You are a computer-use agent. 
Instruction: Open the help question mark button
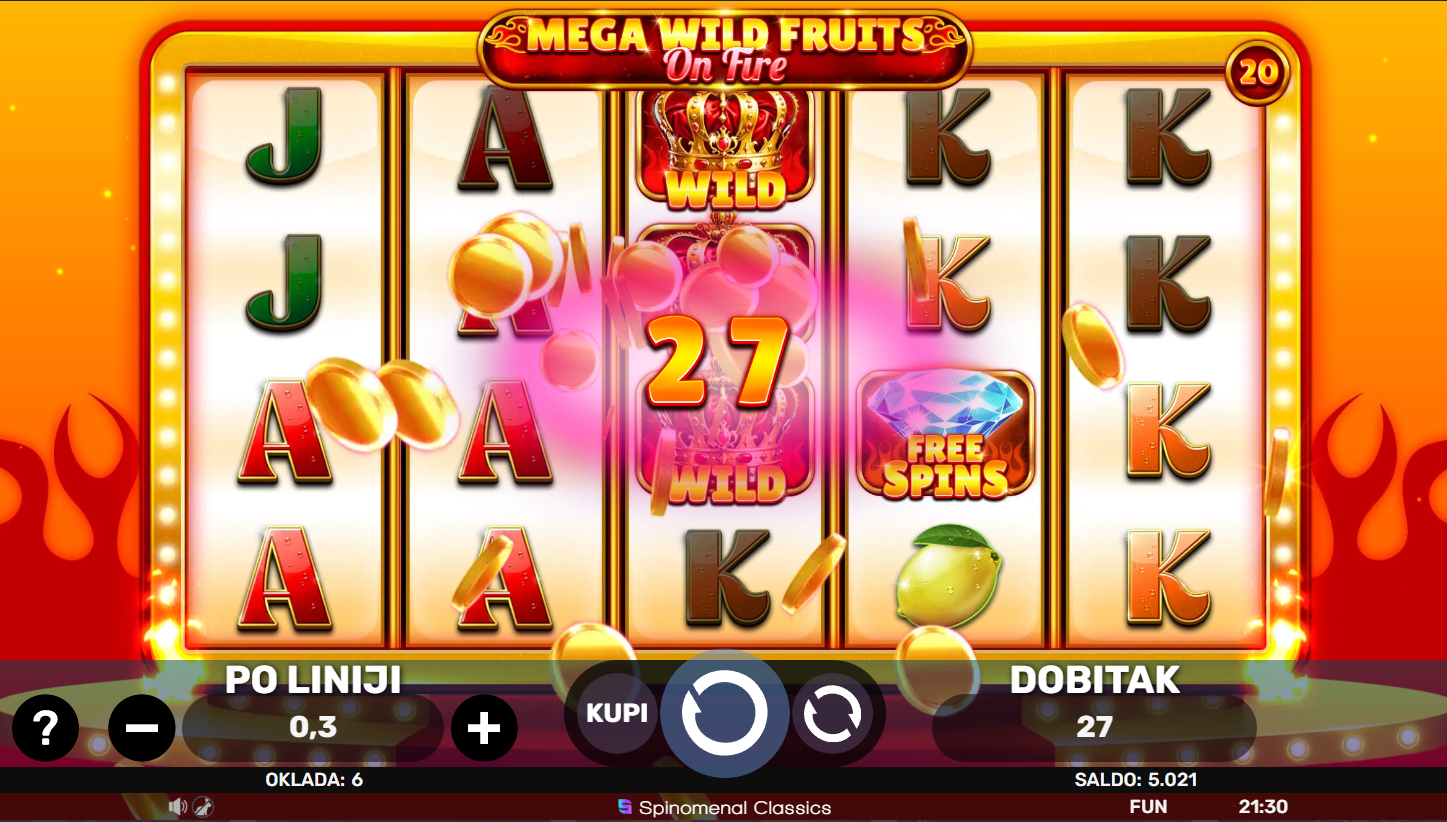tap(45, 728)
